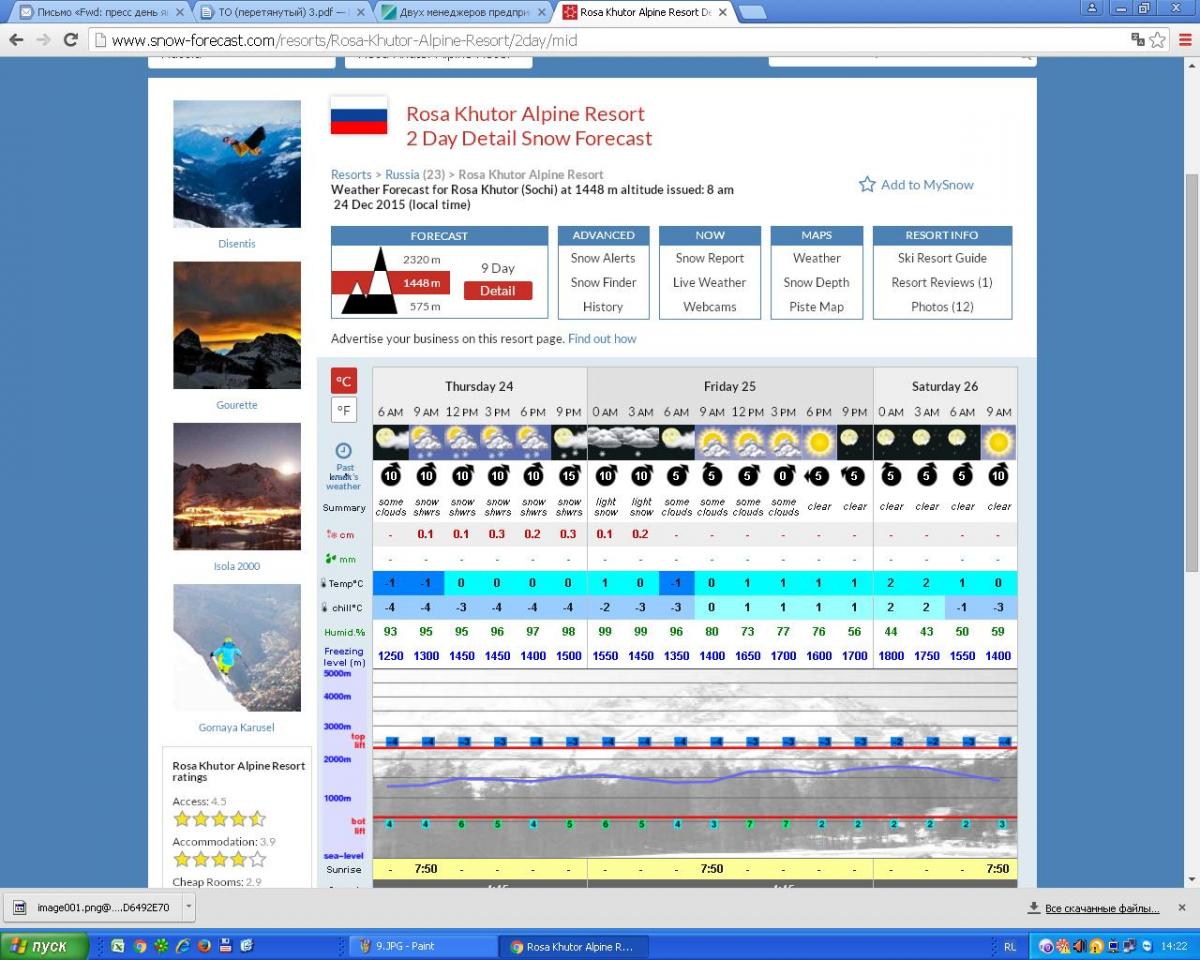View Live Weather
This screenshot has height=960, width=1200.
coord(710,282)
